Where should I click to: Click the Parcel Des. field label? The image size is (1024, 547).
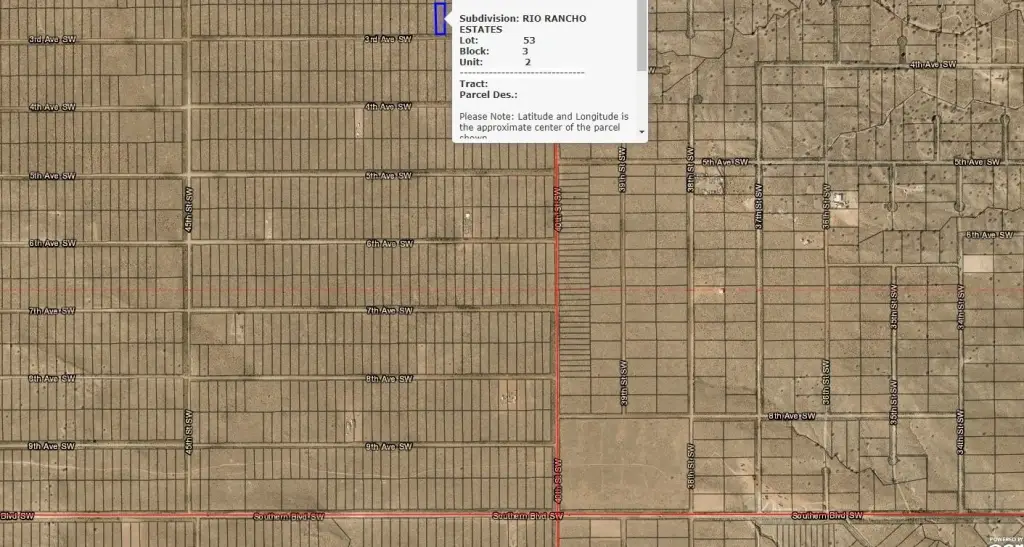[488, 95]
